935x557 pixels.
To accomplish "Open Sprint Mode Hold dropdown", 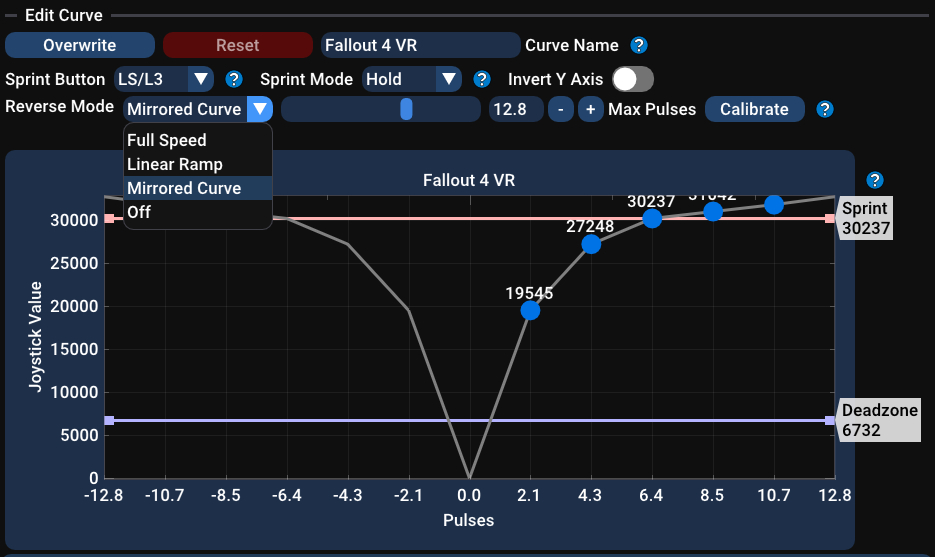I will 411,79.
